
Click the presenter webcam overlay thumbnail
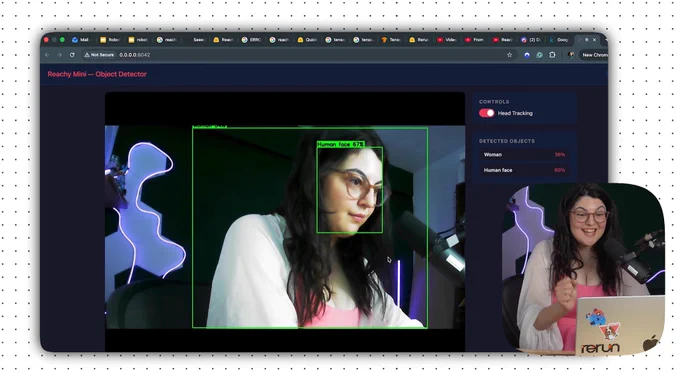(x=583, y=269)
